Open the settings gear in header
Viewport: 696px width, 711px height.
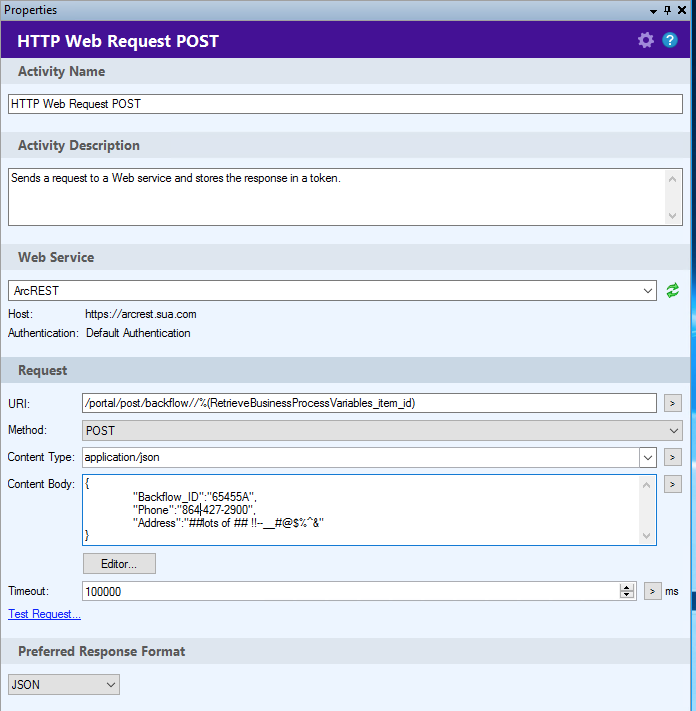[x=646, y=41]
